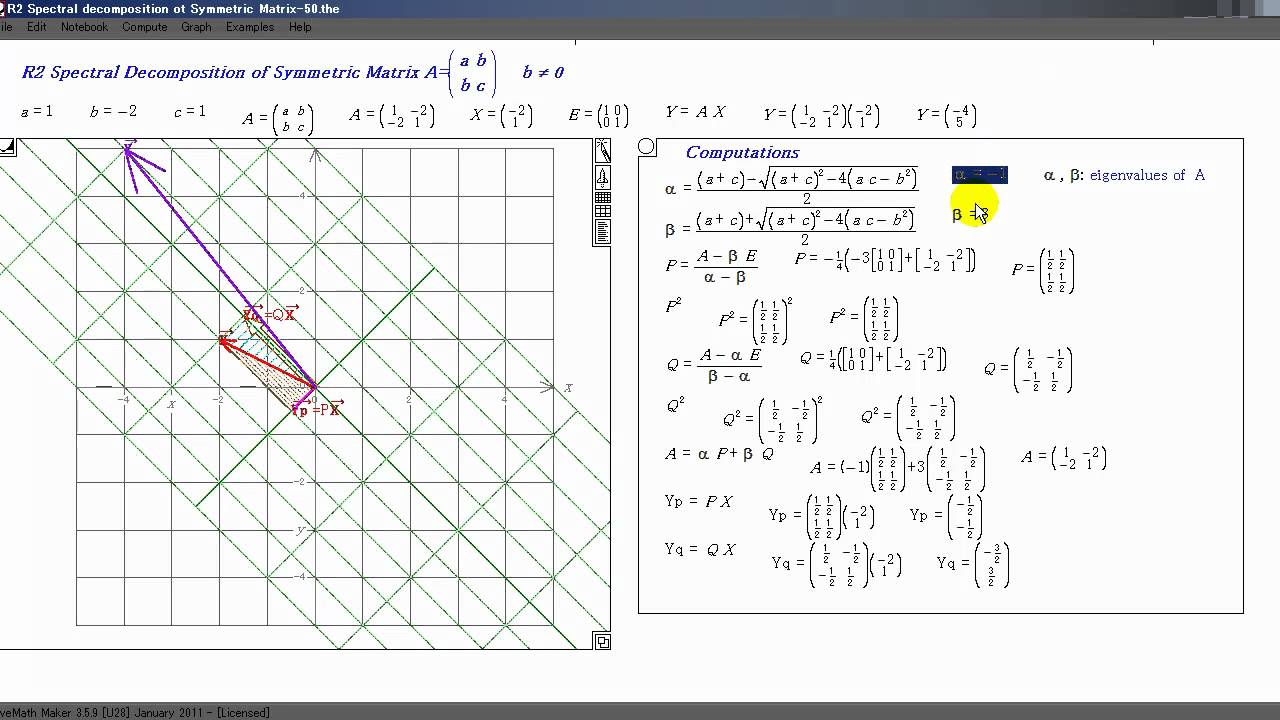This screenshot has width=1280, height=720.
Task: Open the Compute menu
Action: coord(145,27)
